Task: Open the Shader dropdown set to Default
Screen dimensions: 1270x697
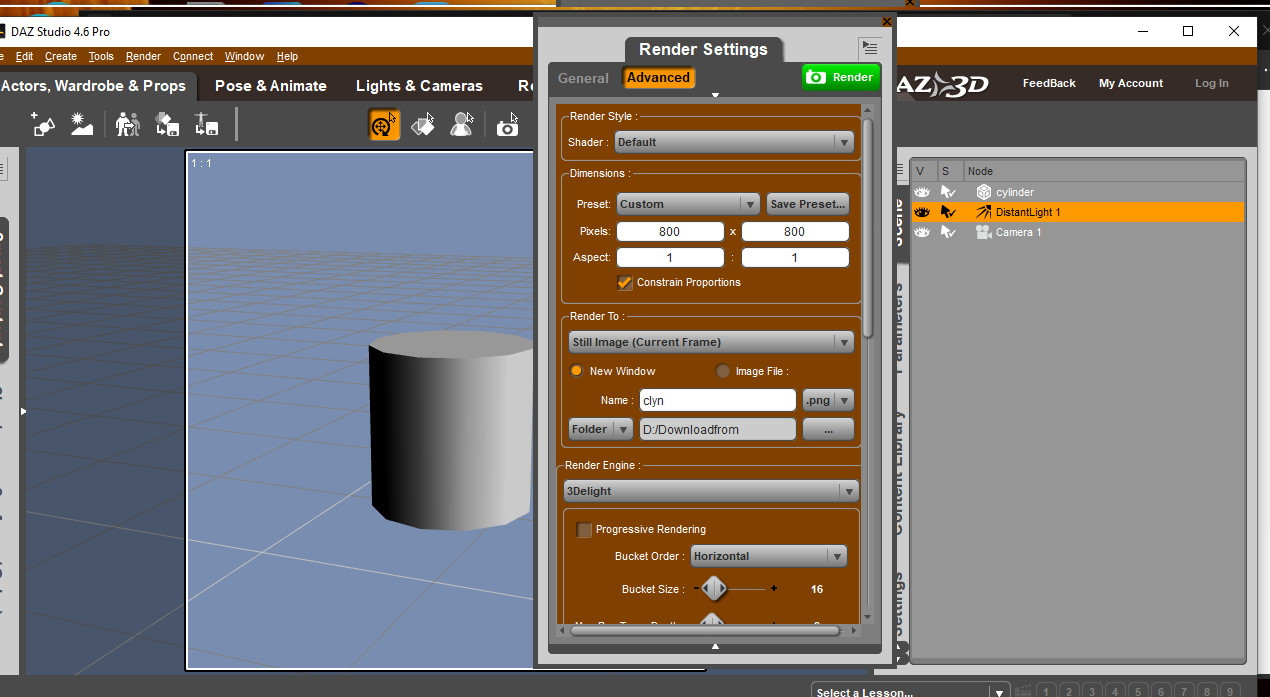Action: pos(734,142)
